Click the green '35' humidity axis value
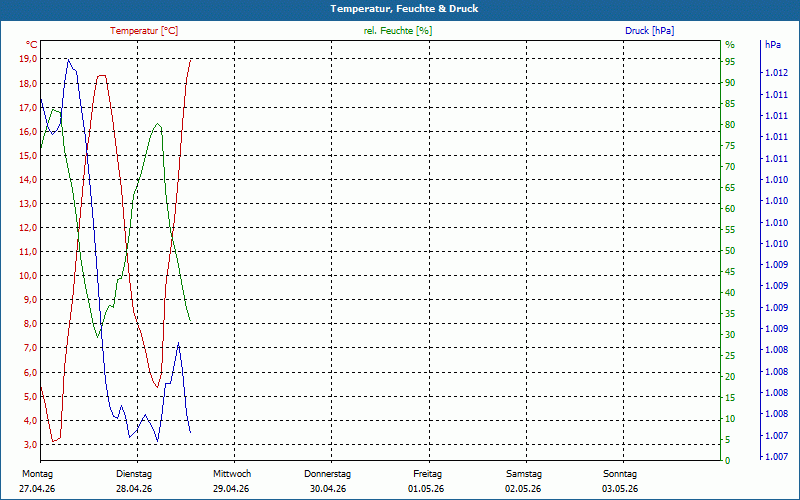This screenshot has width=800, height=500. click(730, 314)
